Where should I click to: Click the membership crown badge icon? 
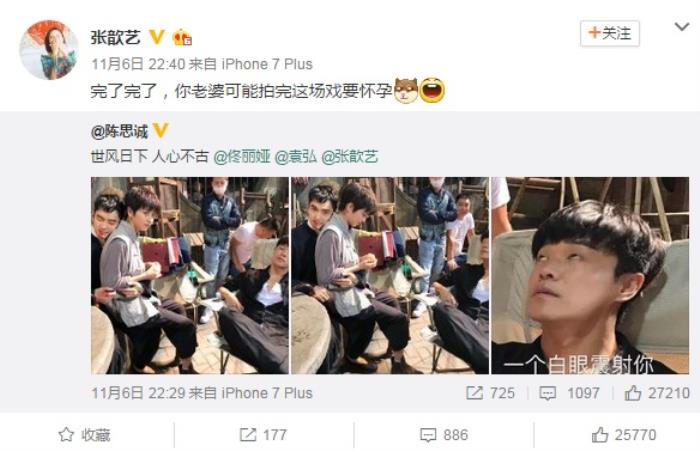[x=183, y=37]
